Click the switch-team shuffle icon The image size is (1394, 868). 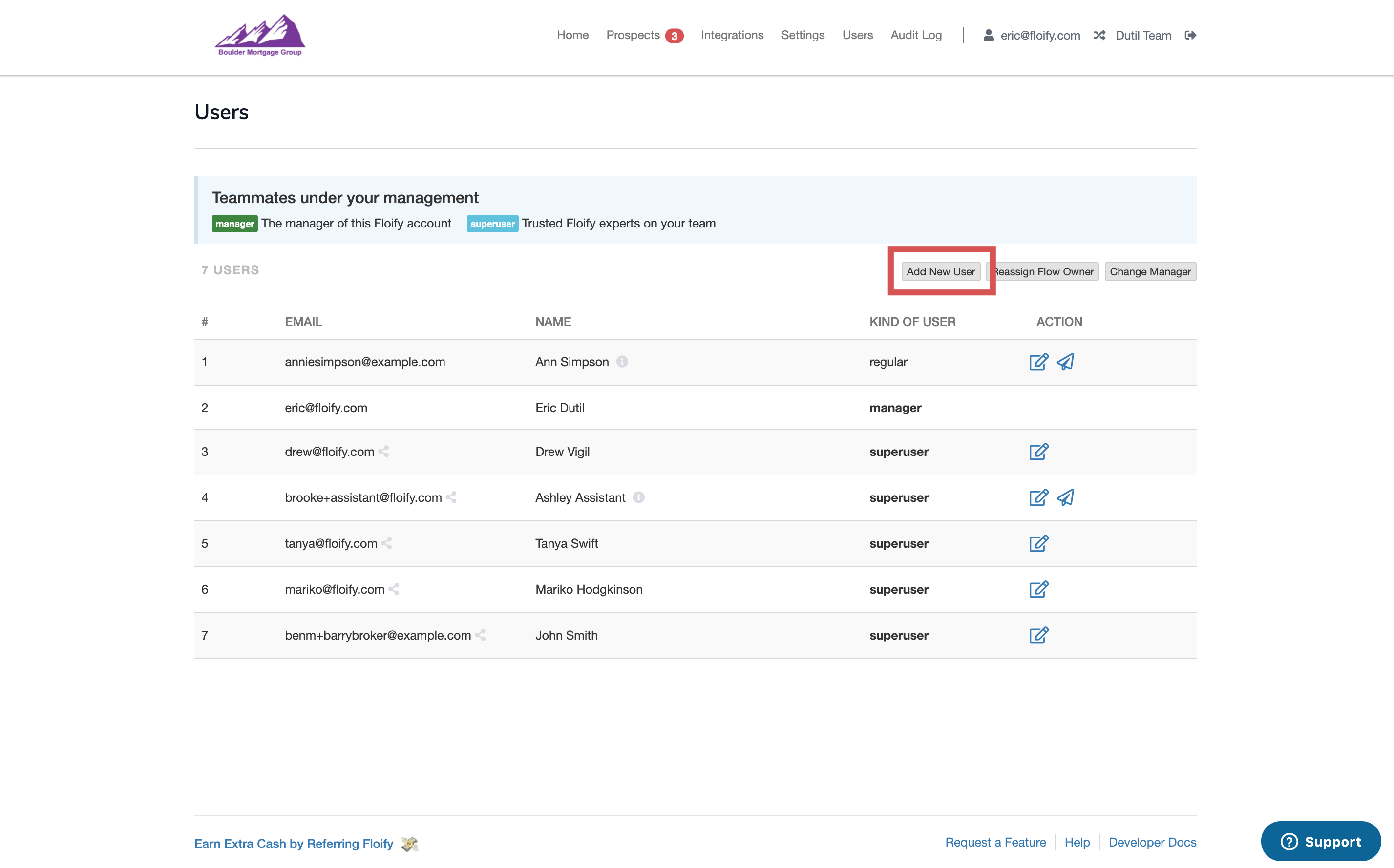pyautogui.click(x=1099, y=35)
